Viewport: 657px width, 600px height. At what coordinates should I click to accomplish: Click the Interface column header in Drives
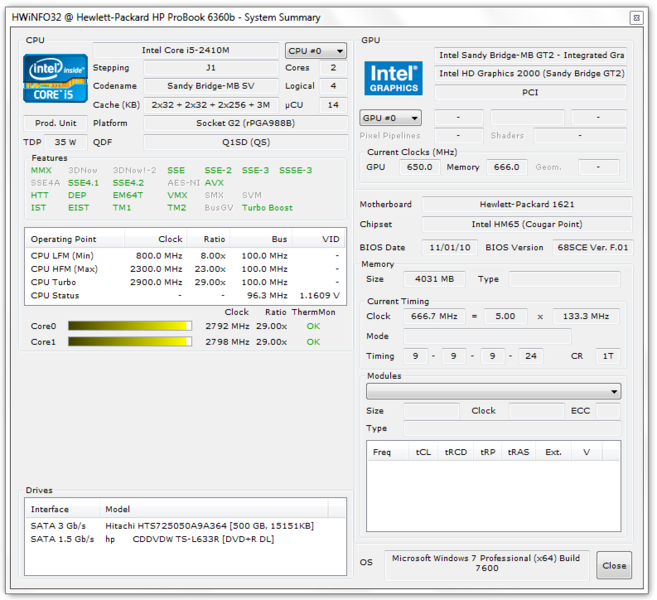coord(62,509)
